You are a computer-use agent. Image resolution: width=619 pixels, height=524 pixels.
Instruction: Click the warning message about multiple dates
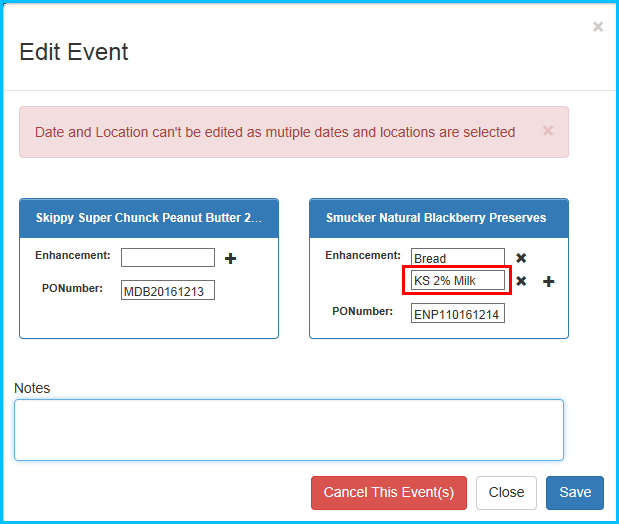click(x=275, y=132)
